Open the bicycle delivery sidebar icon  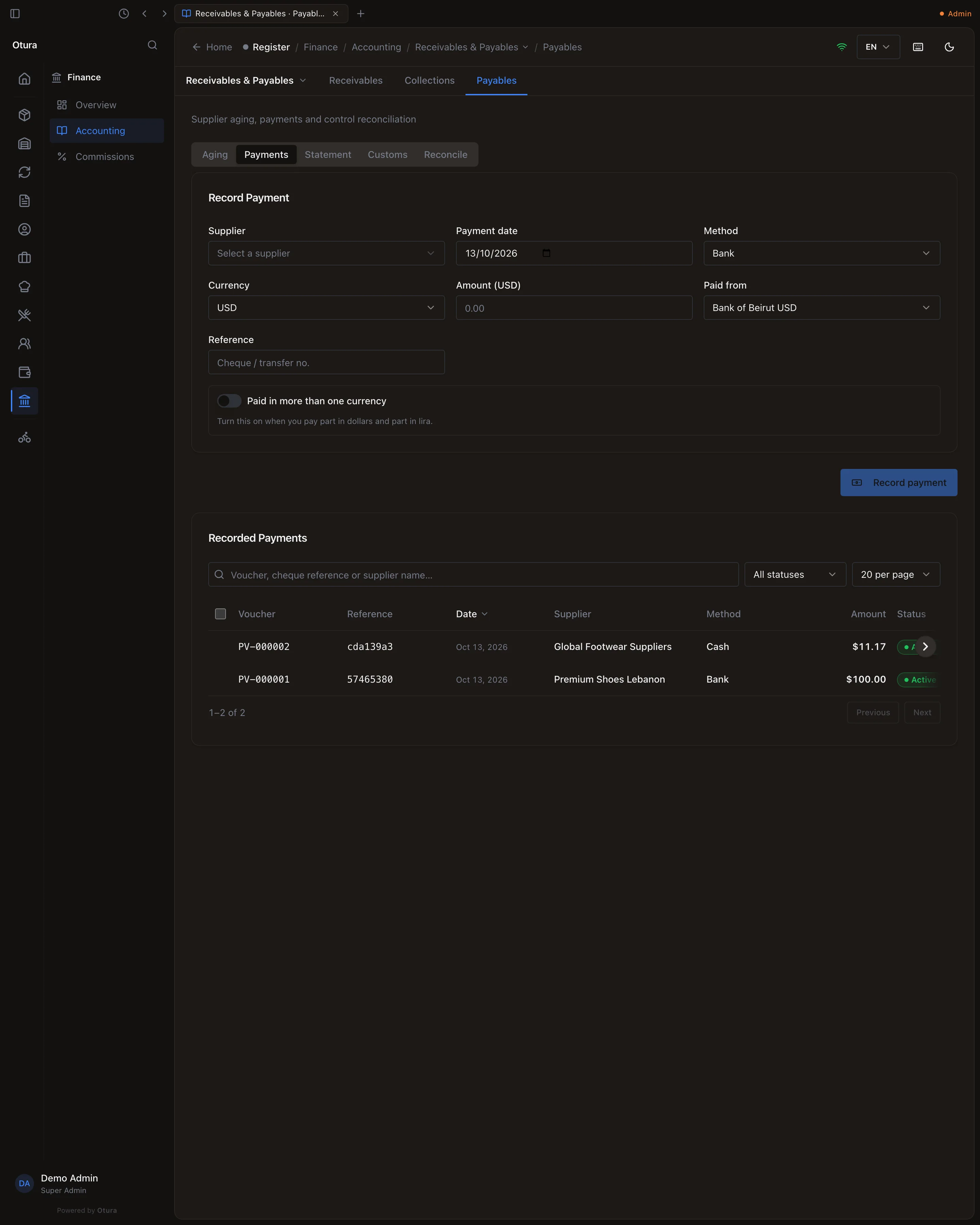24,438
